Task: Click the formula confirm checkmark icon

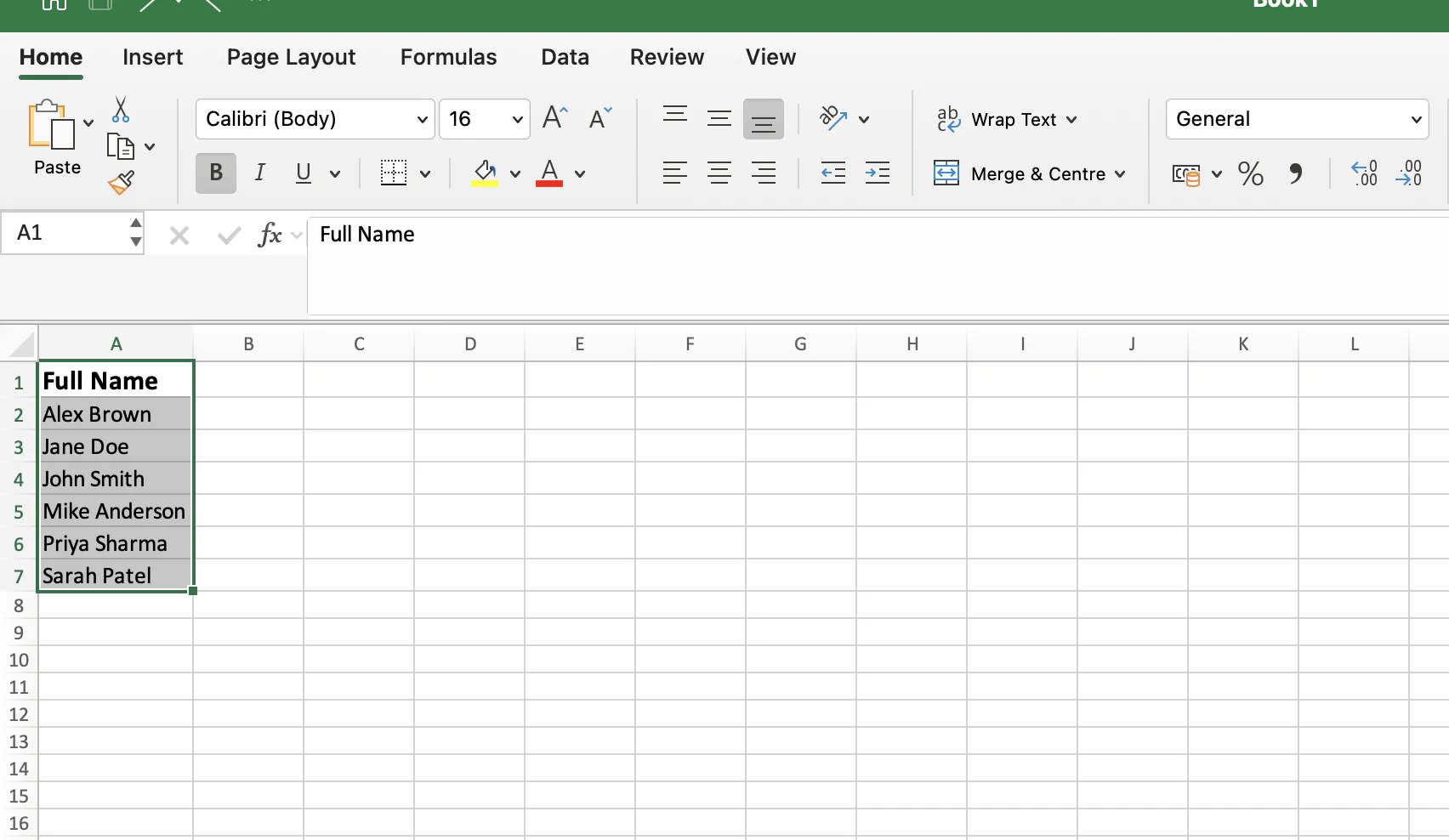Action: tap(229, 235)
